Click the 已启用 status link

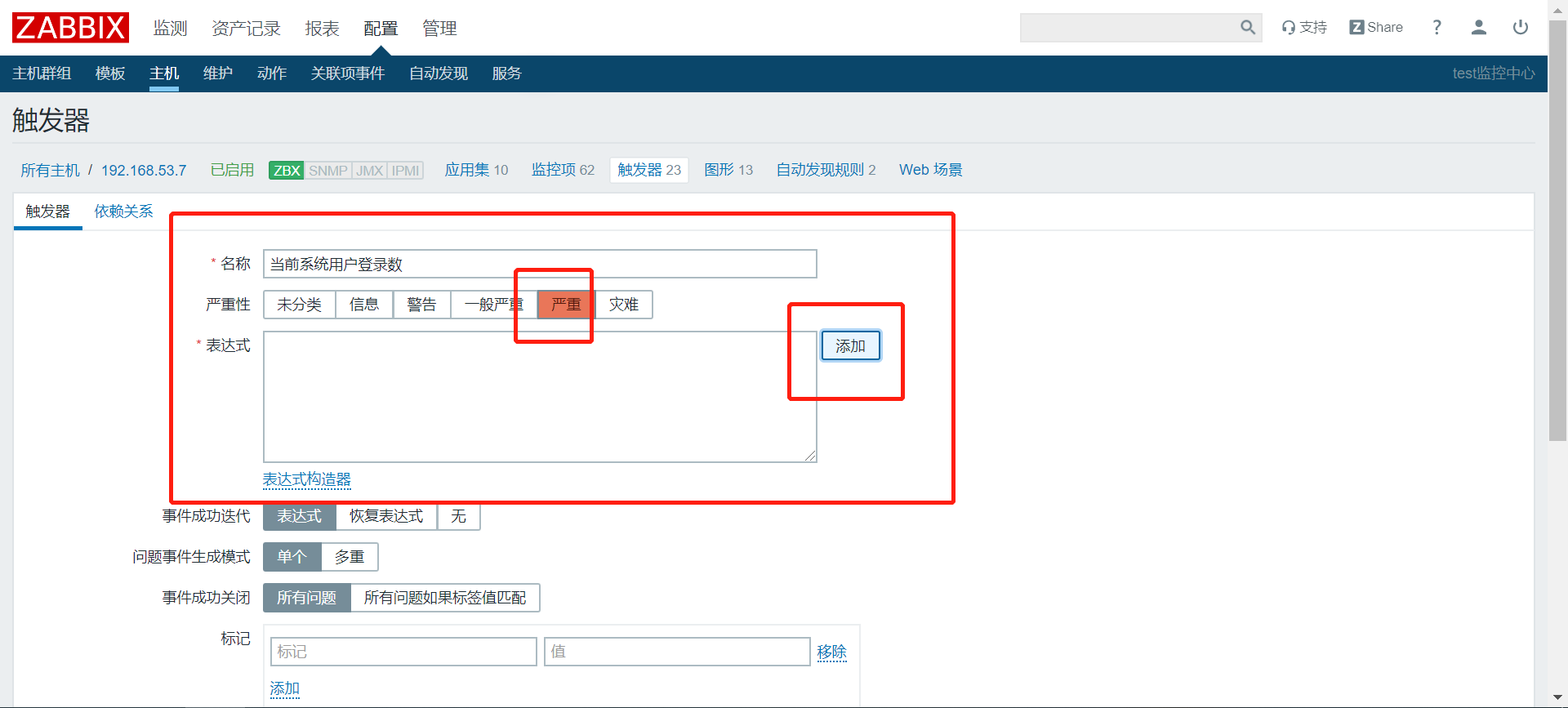tap(232, 170)
